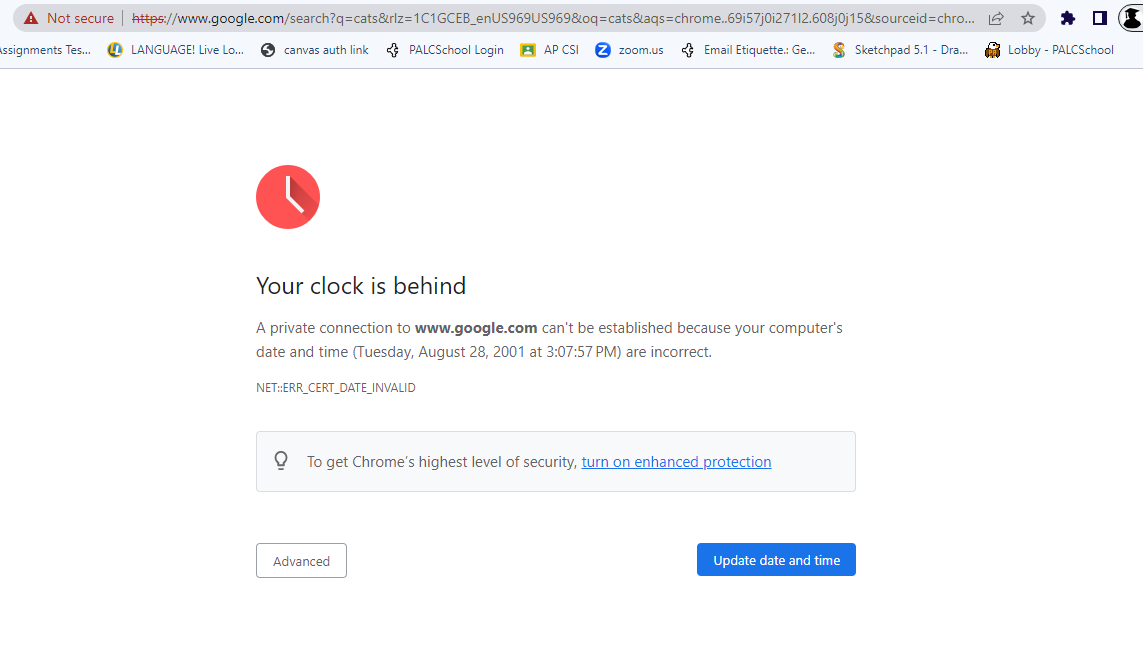Open the zoom.us bookmark
Viewport: 1143px width, 660px height.
tap(629, 50)
